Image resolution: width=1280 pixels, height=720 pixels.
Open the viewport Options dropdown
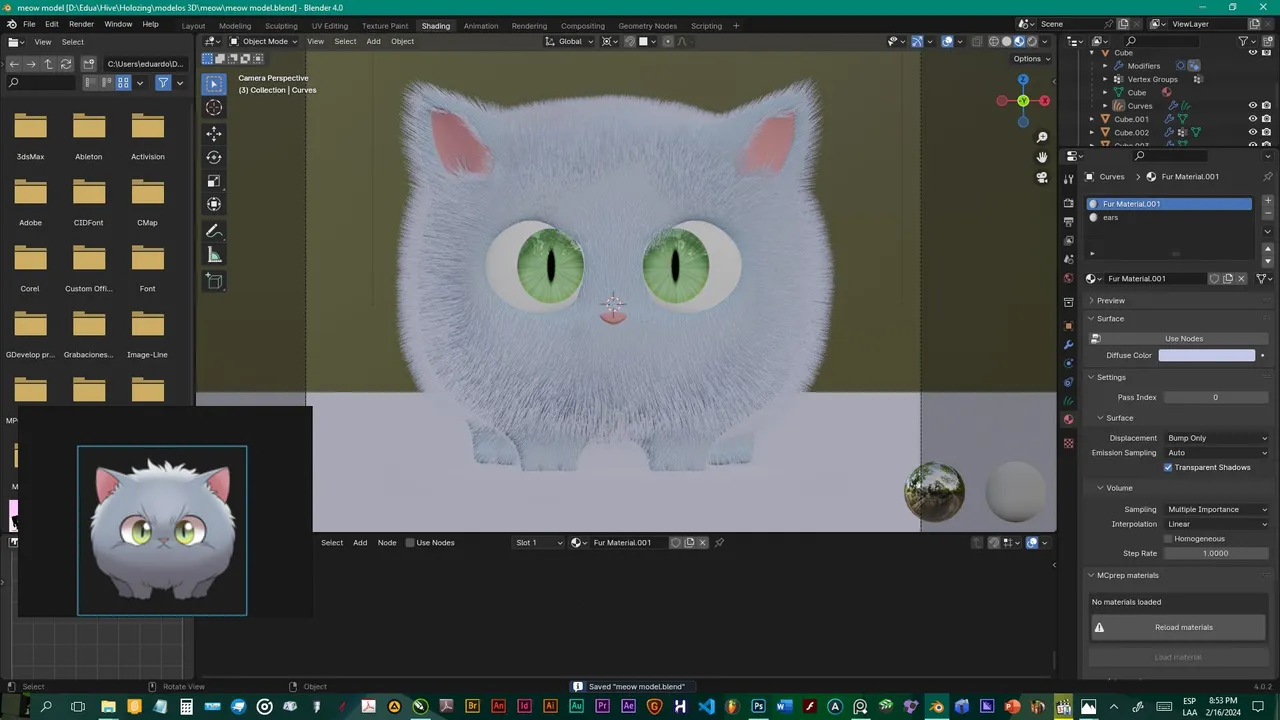coord(1031,58)
